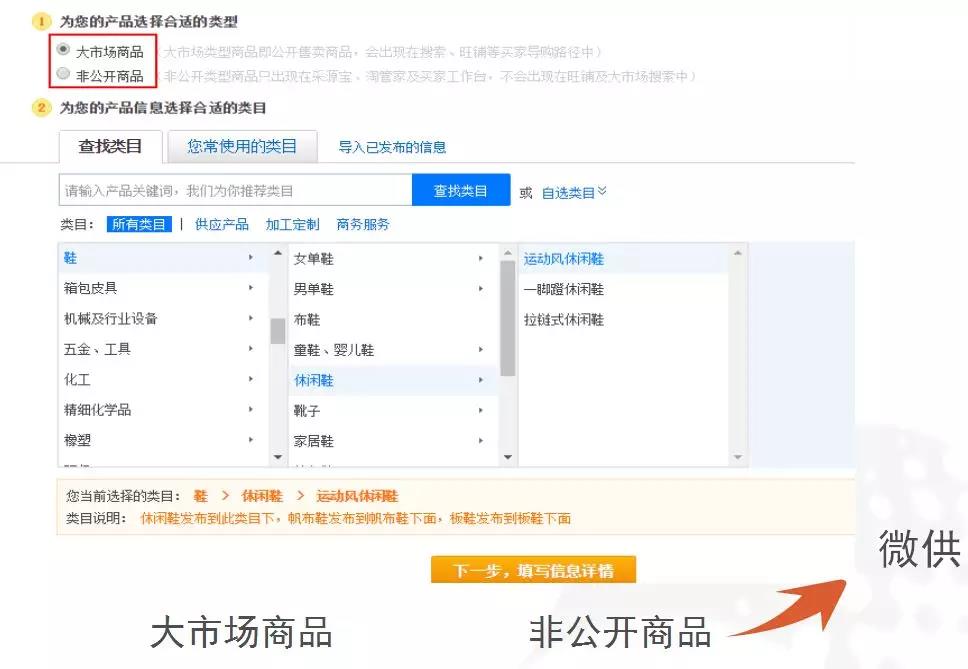Click the 下一步,填写信息详情 button
The image size is (968, 669).
[x=533, y=571]
